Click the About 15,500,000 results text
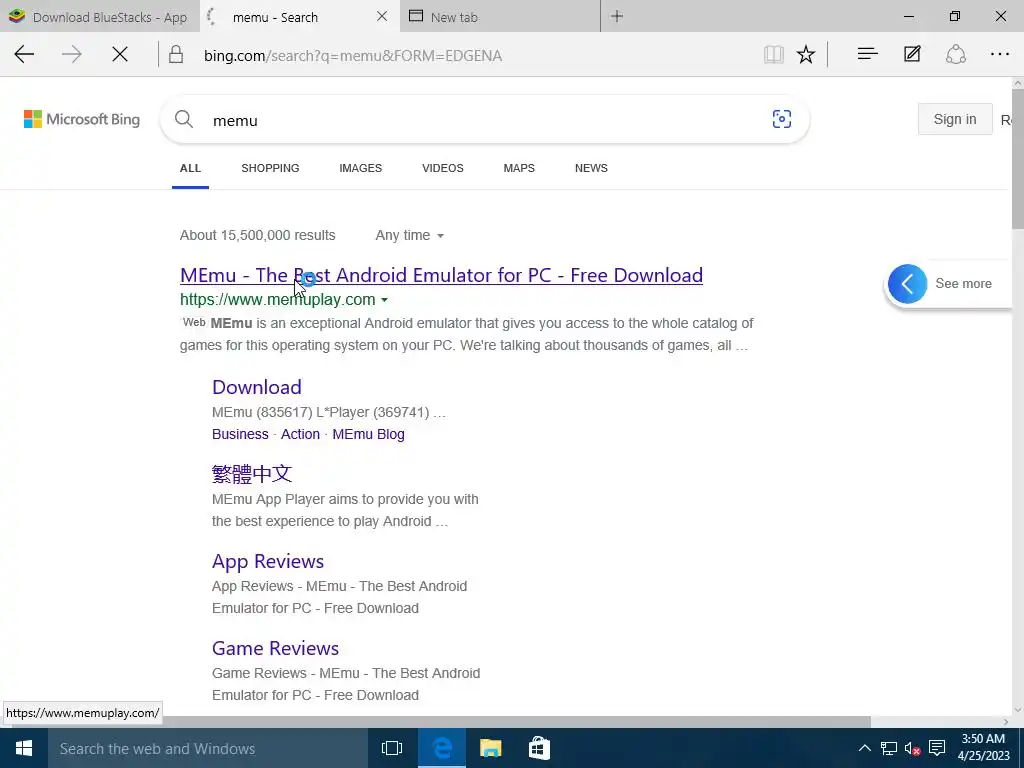The height and width of the screenshot is (768, 1024). coord(257,235)
